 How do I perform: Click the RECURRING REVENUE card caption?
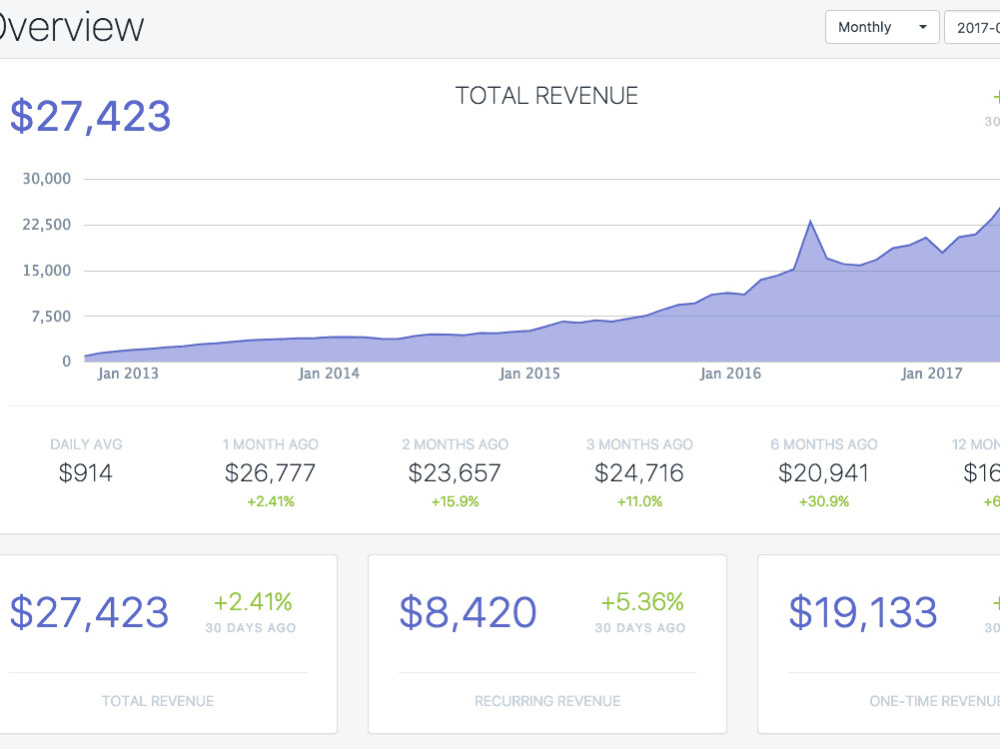point(547,701)
